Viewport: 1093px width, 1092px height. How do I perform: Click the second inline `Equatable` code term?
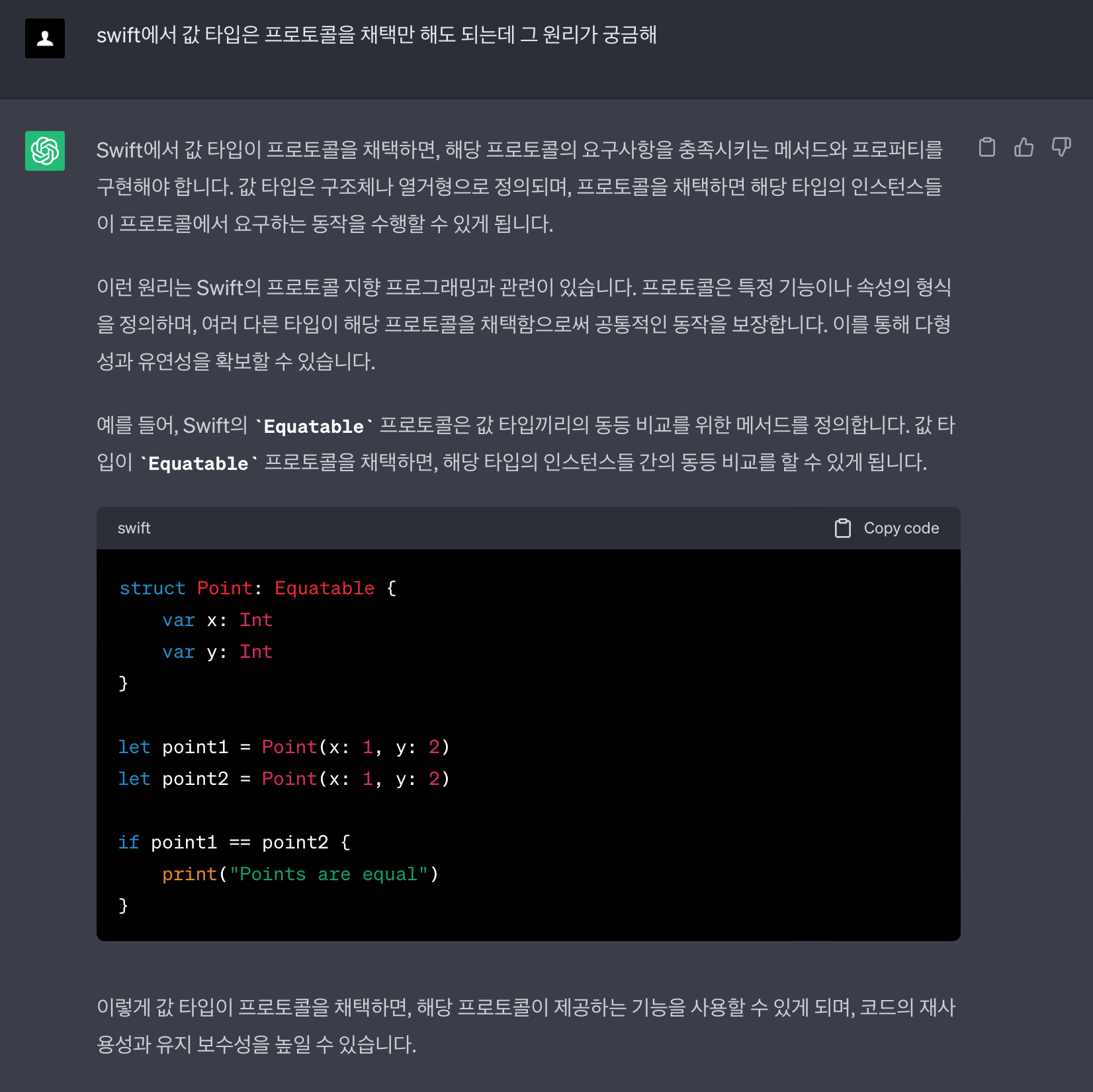[198, 463]
